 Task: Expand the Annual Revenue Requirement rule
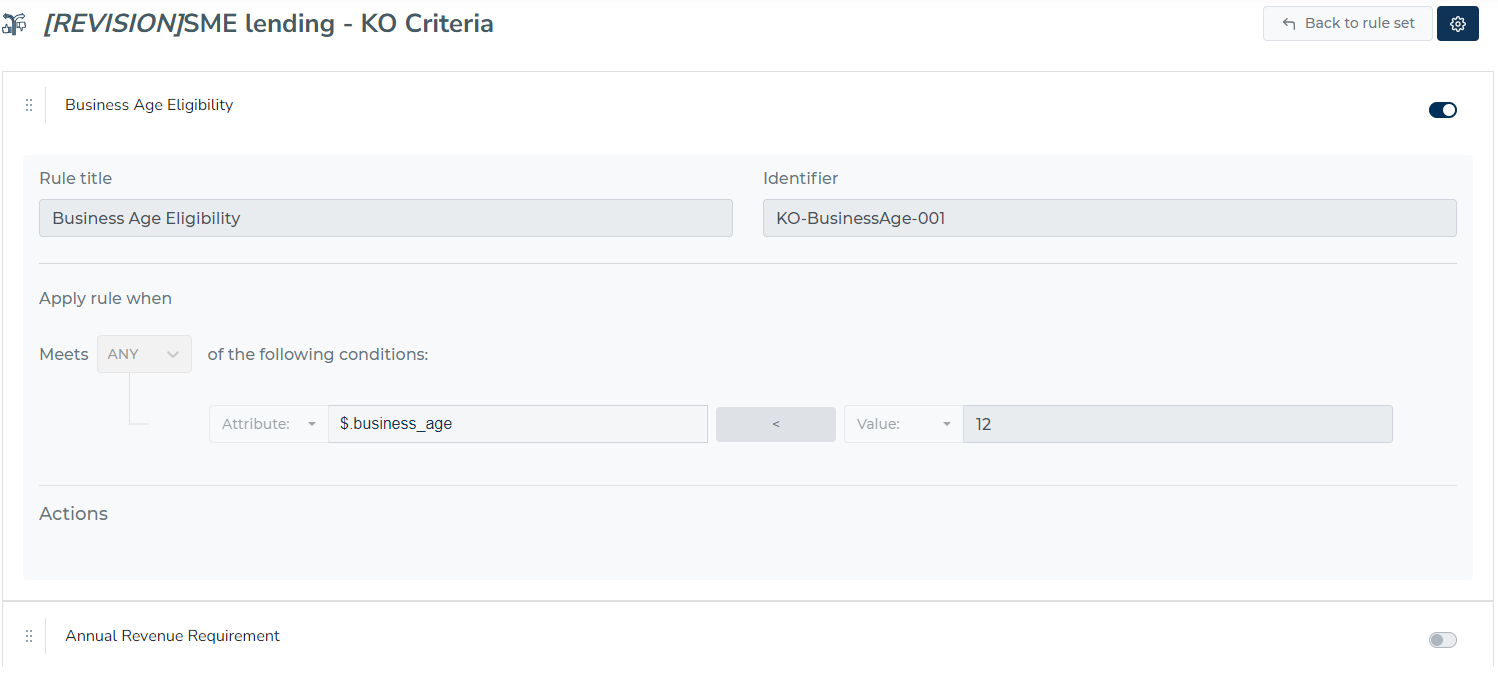point(172,636)
